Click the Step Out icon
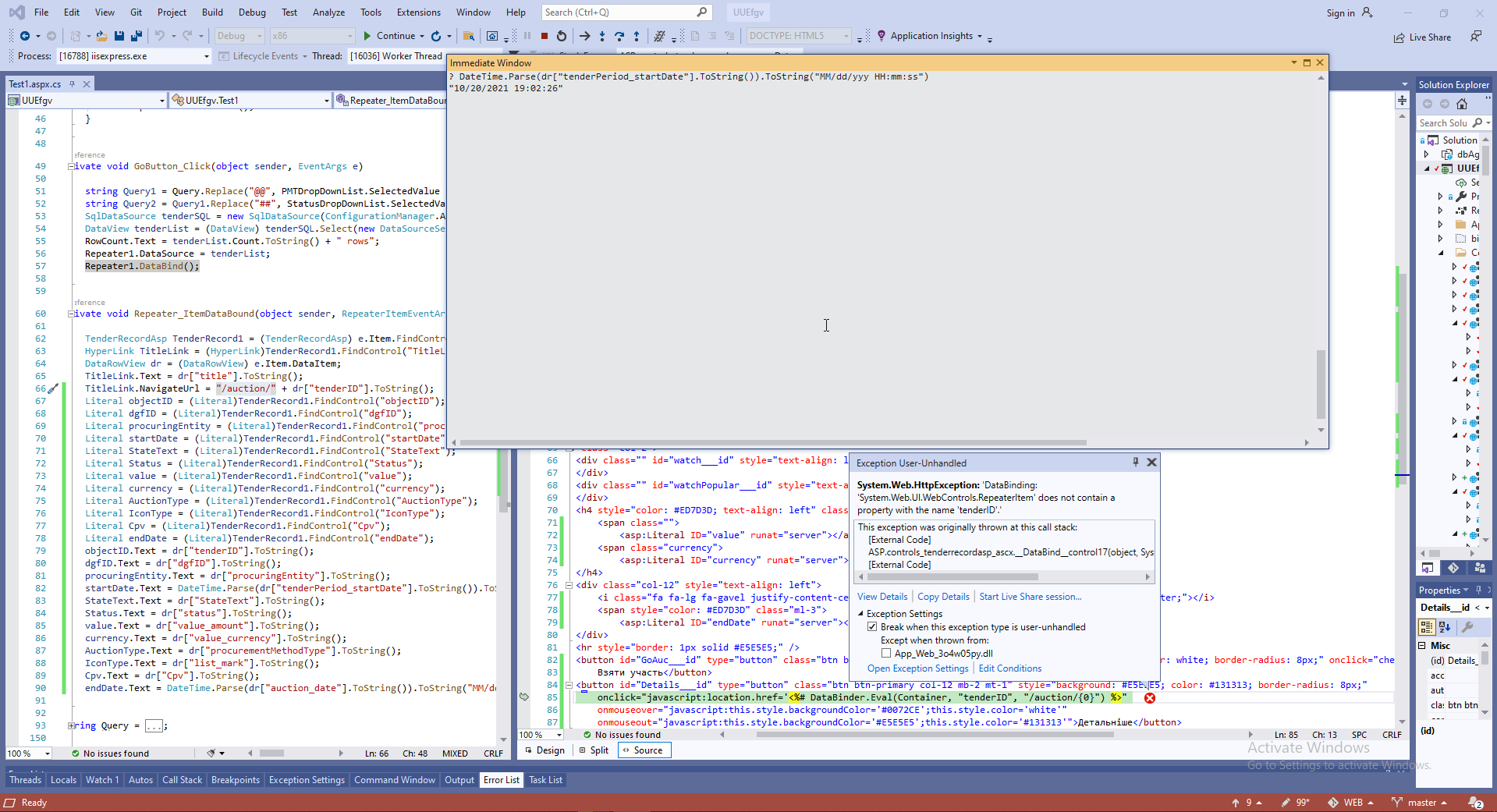The image size is (1497, 812). (637, 36)
